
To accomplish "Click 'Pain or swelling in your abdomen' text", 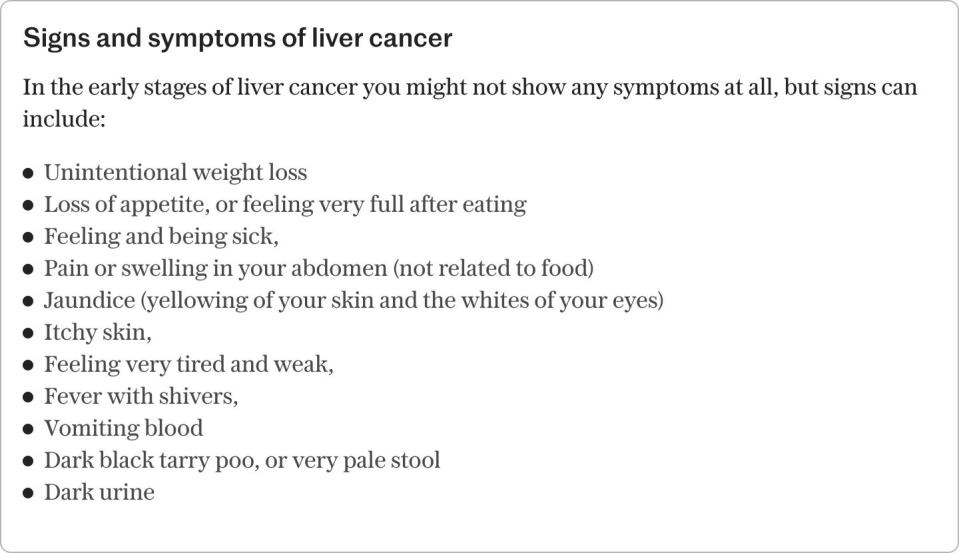I will point(319,269).
